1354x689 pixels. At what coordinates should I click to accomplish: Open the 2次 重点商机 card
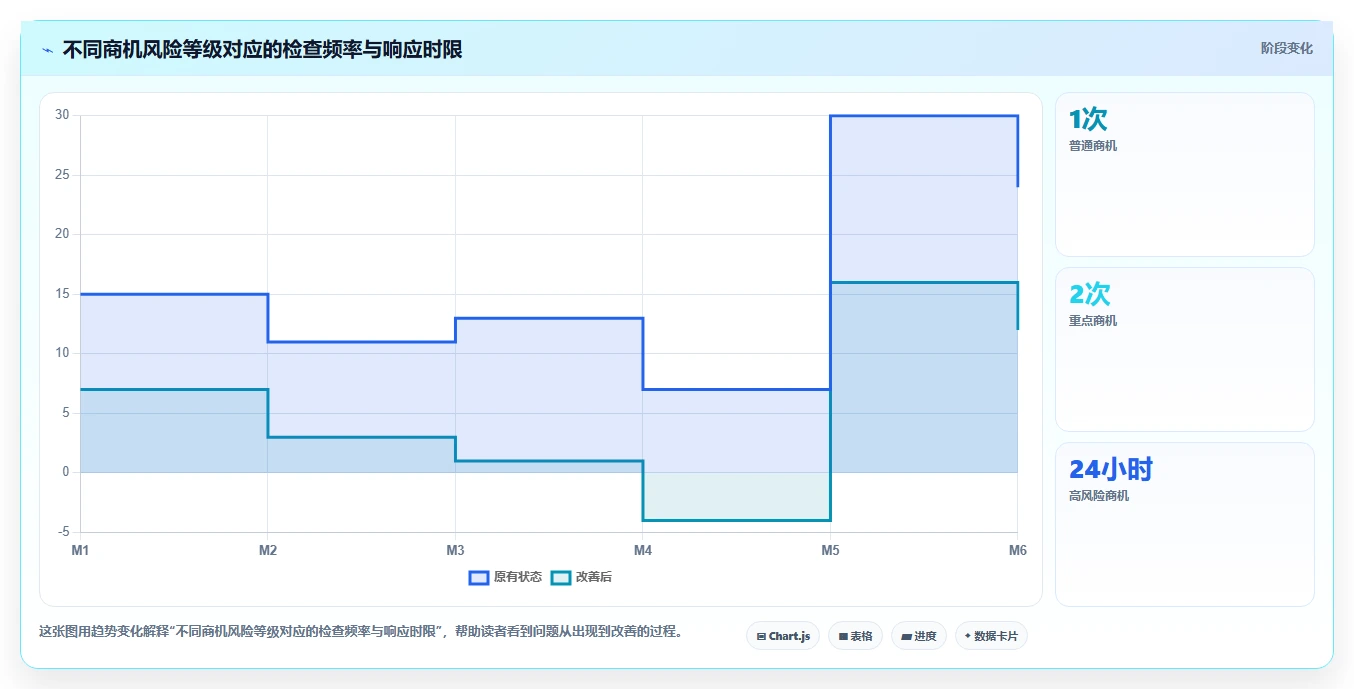[1184, 349]
